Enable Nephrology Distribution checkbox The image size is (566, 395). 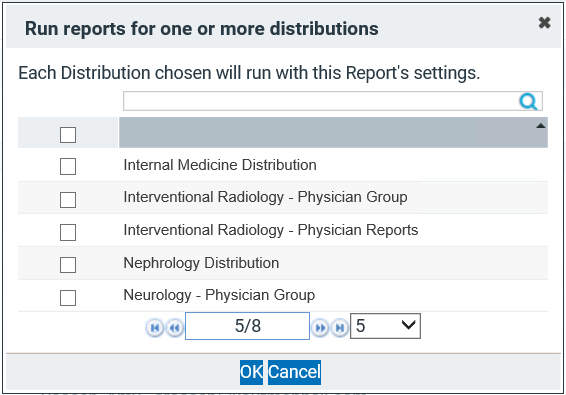pyautogui.click(x=68, y=265)
